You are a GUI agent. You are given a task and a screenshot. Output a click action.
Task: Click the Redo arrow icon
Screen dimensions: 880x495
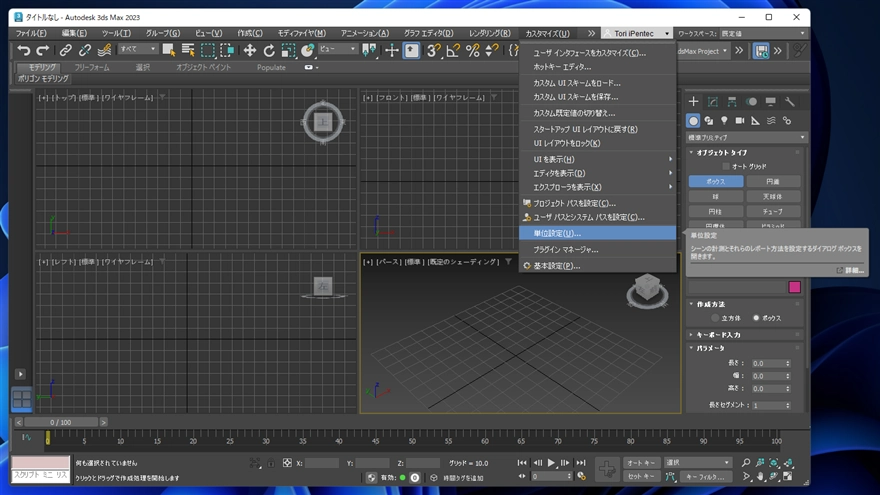coord(43,51)
